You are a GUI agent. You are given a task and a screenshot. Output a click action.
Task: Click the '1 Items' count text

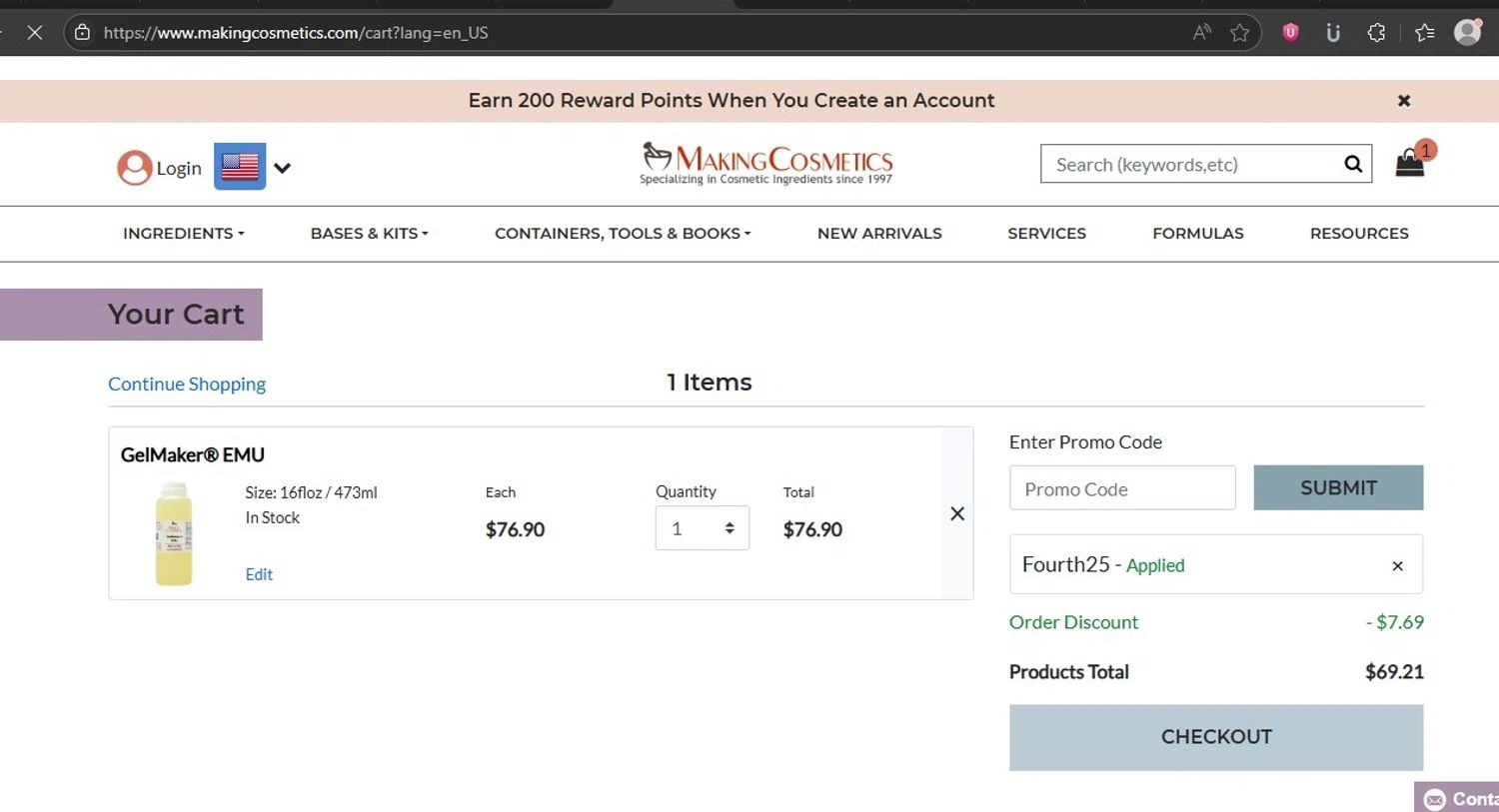[x=710, y=383]
